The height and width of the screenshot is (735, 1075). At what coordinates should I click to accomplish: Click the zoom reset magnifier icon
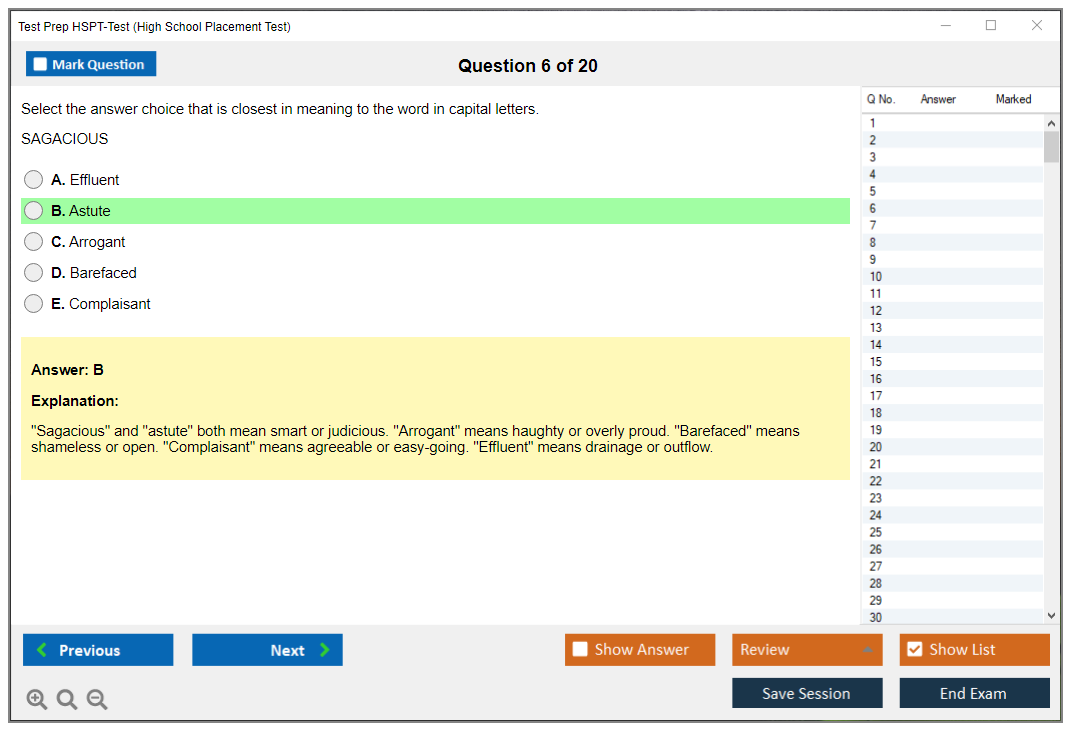(x=67, y=700)
